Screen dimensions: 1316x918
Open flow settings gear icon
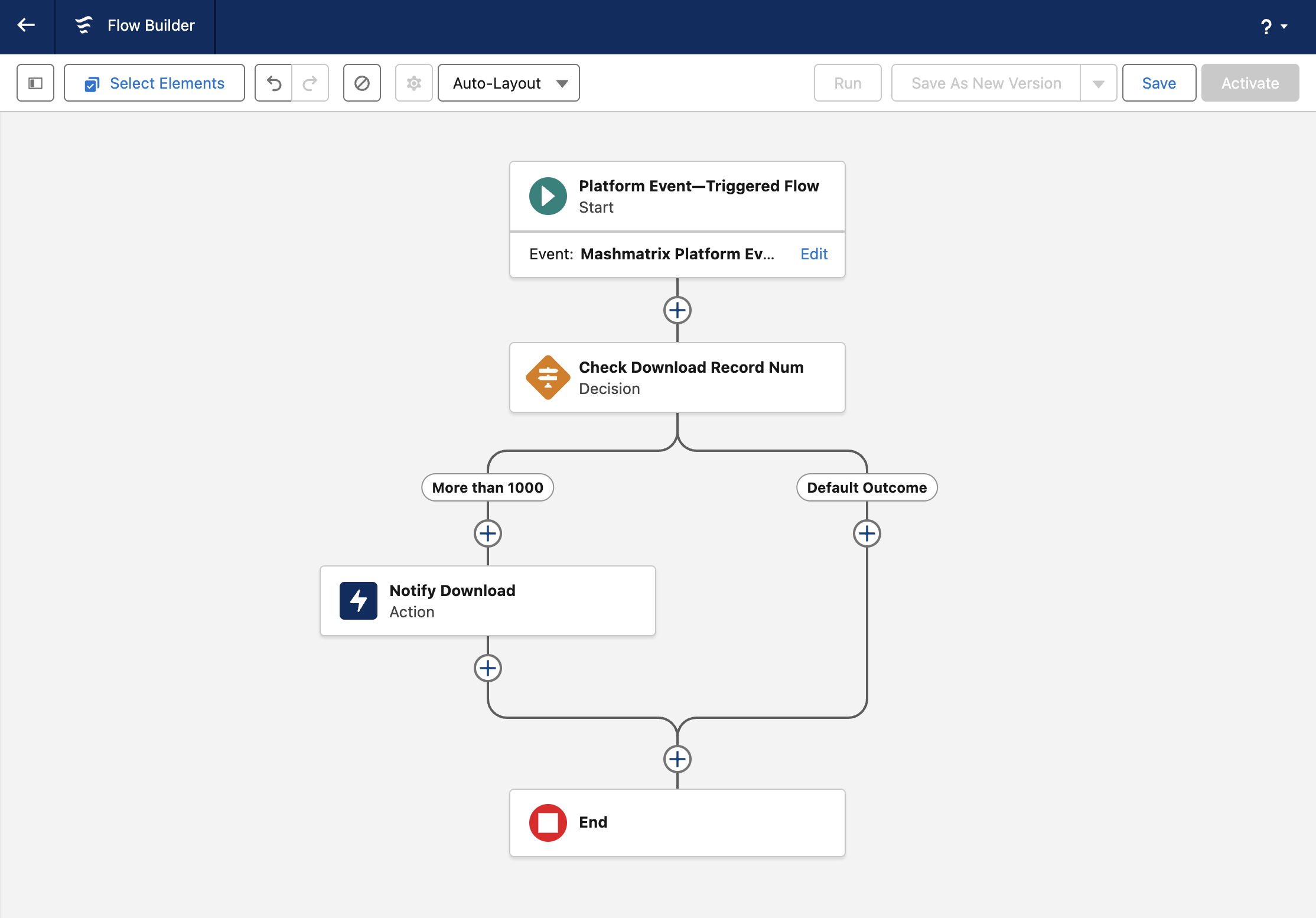click(413, 83)
